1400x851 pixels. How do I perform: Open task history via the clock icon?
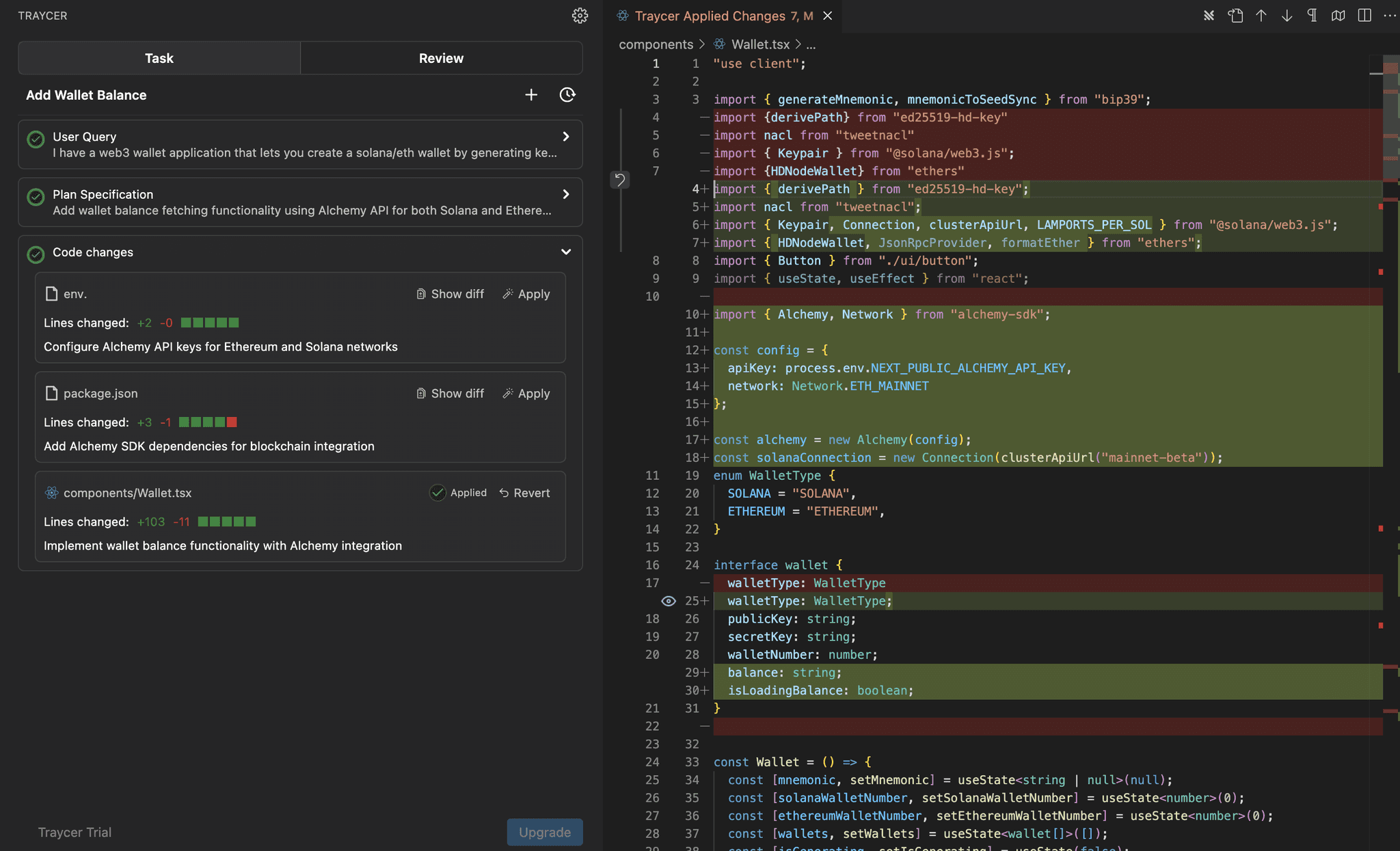coord(567,95)
